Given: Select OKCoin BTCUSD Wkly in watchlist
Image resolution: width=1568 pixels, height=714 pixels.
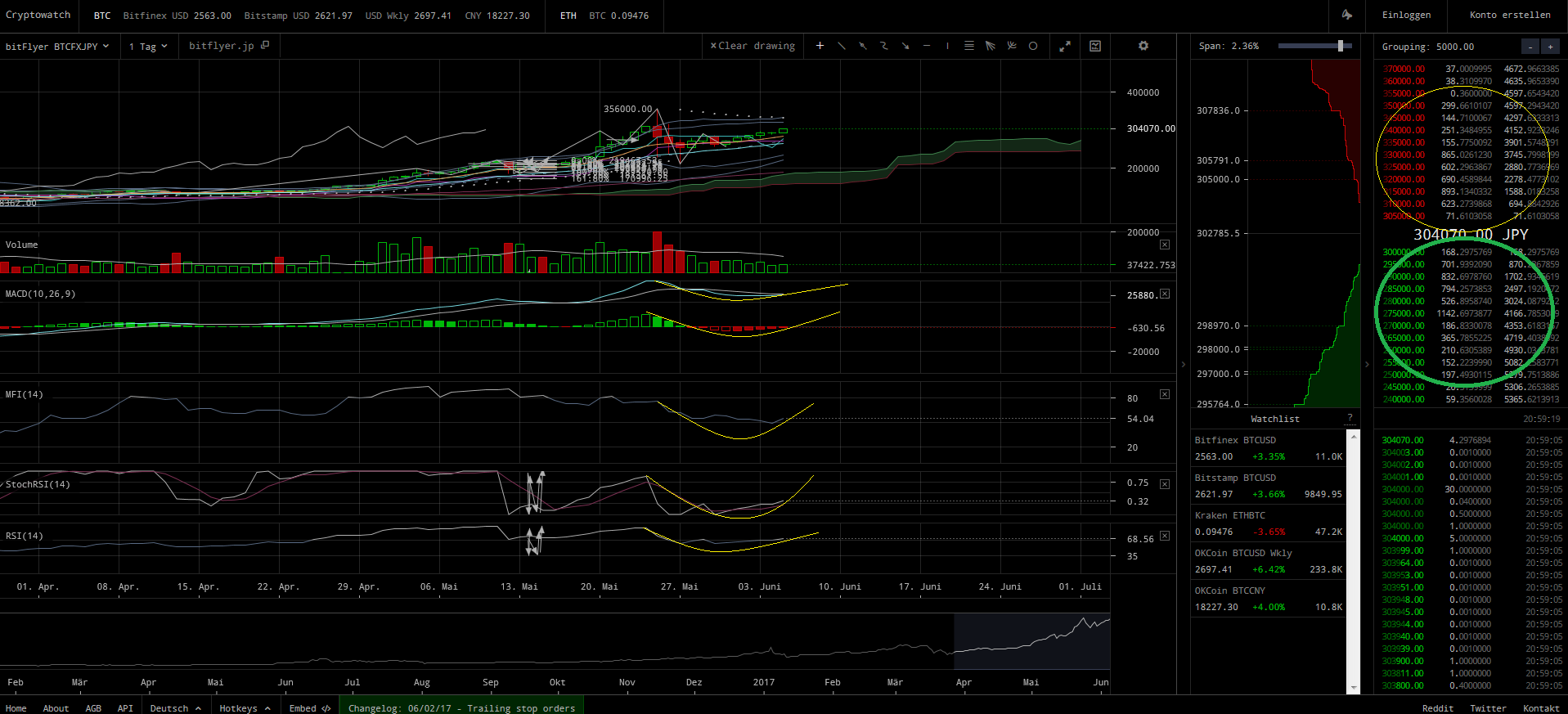Looking at the screenshot, I should pyautogui.click(x=1269, y=561).
